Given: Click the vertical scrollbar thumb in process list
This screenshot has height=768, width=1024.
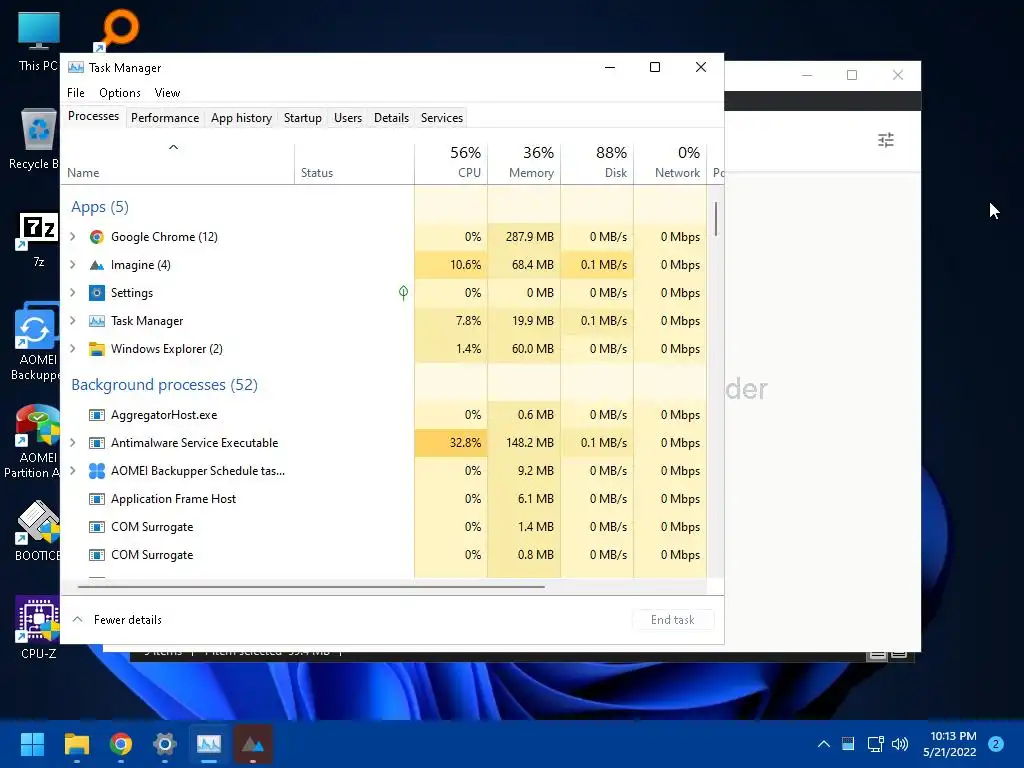Looking at the screenshot, I should [716, 219].
